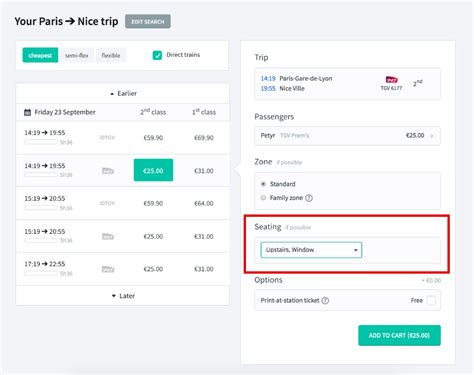This screenshot has width=474, height=375.
Task: Click Add to Cart (€25.00)
Action: point(399,335)
